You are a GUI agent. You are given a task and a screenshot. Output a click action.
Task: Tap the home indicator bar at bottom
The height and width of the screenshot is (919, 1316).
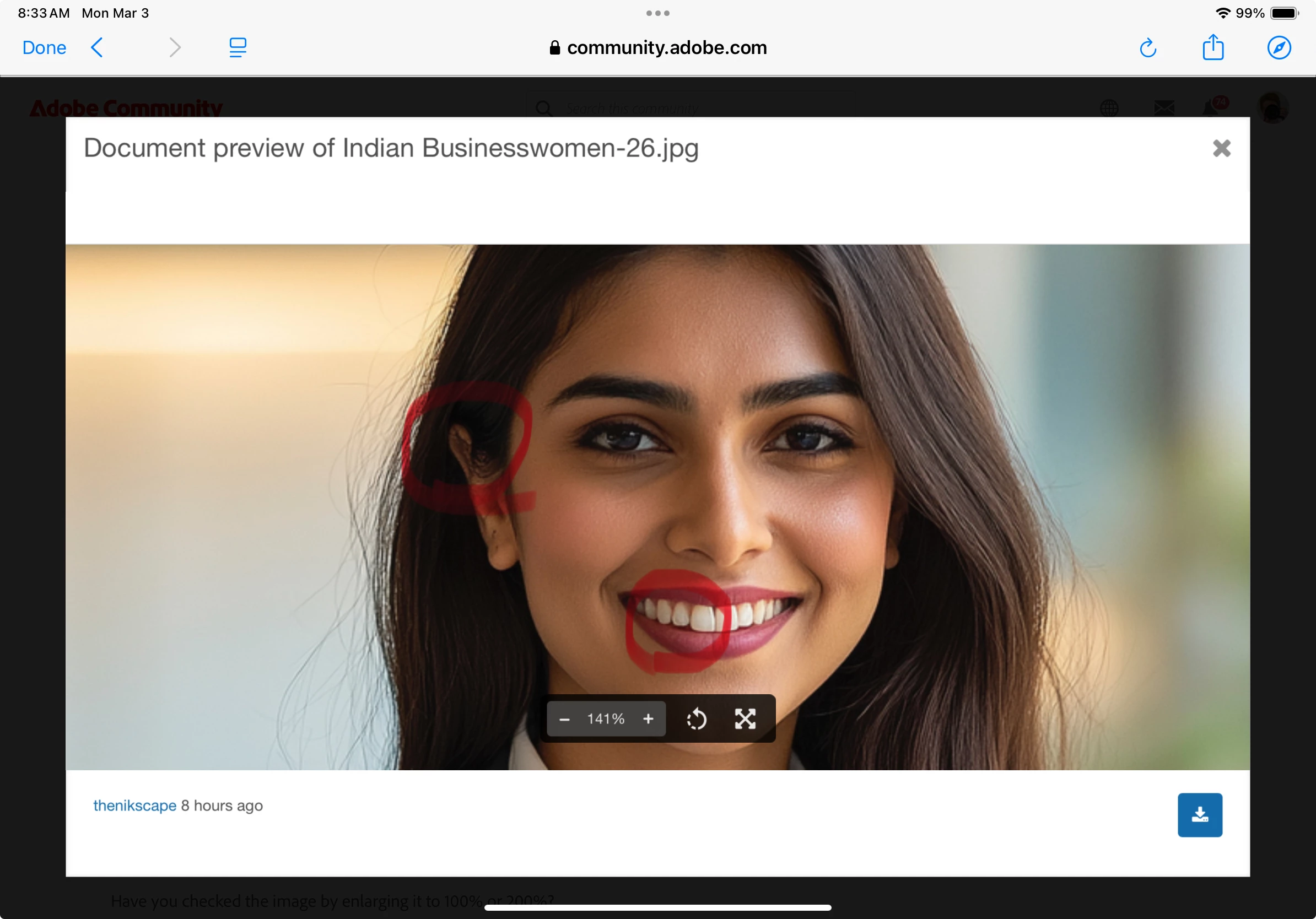(657, 907)
